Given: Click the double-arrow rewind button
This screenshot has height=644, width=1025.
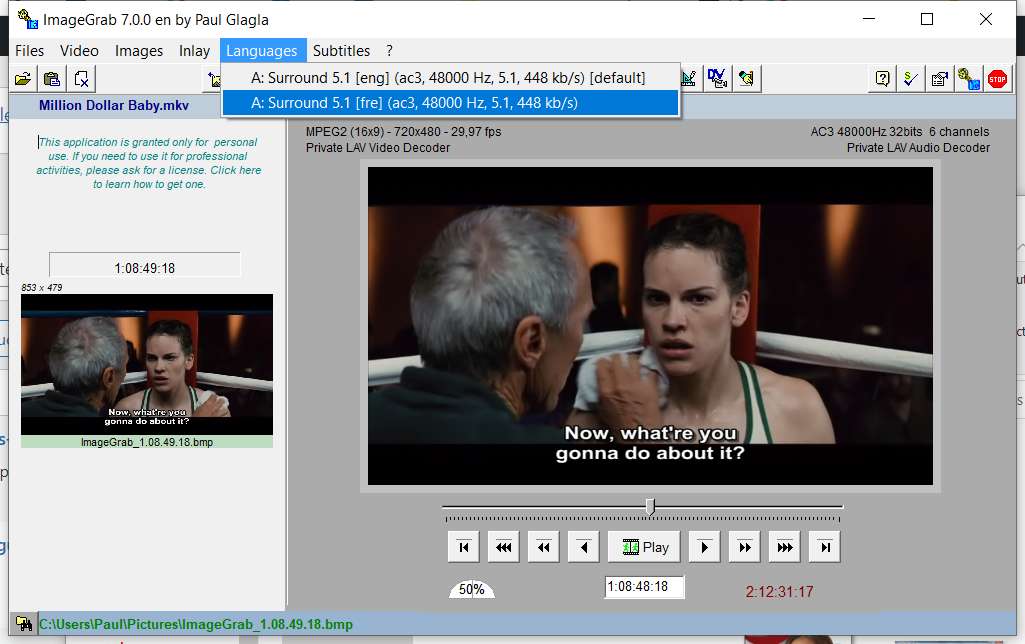Looking at the screenshot, I should tap(543, 547).
